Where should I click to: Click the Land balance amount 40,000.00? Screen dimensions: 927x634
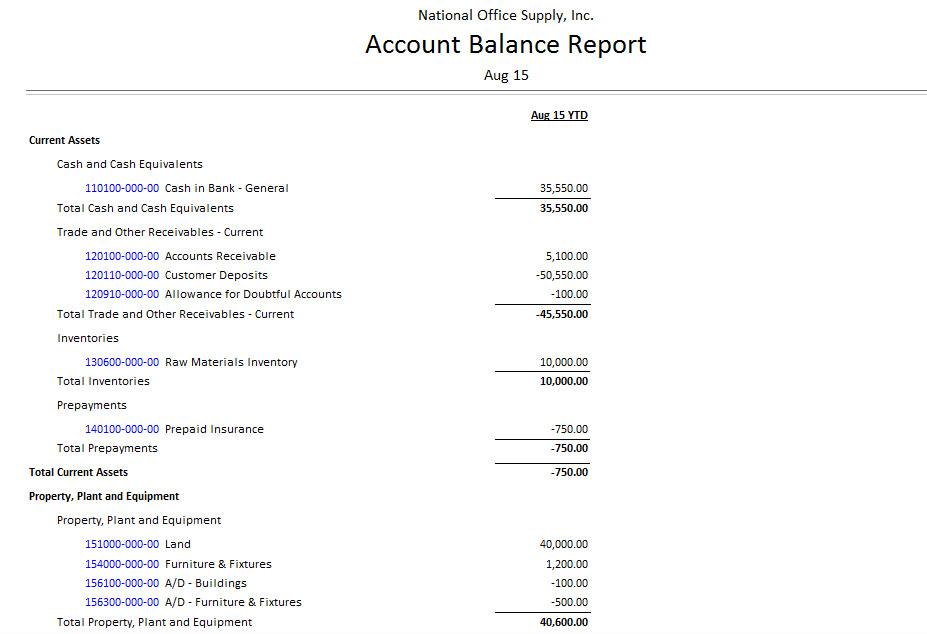point(564,544)
